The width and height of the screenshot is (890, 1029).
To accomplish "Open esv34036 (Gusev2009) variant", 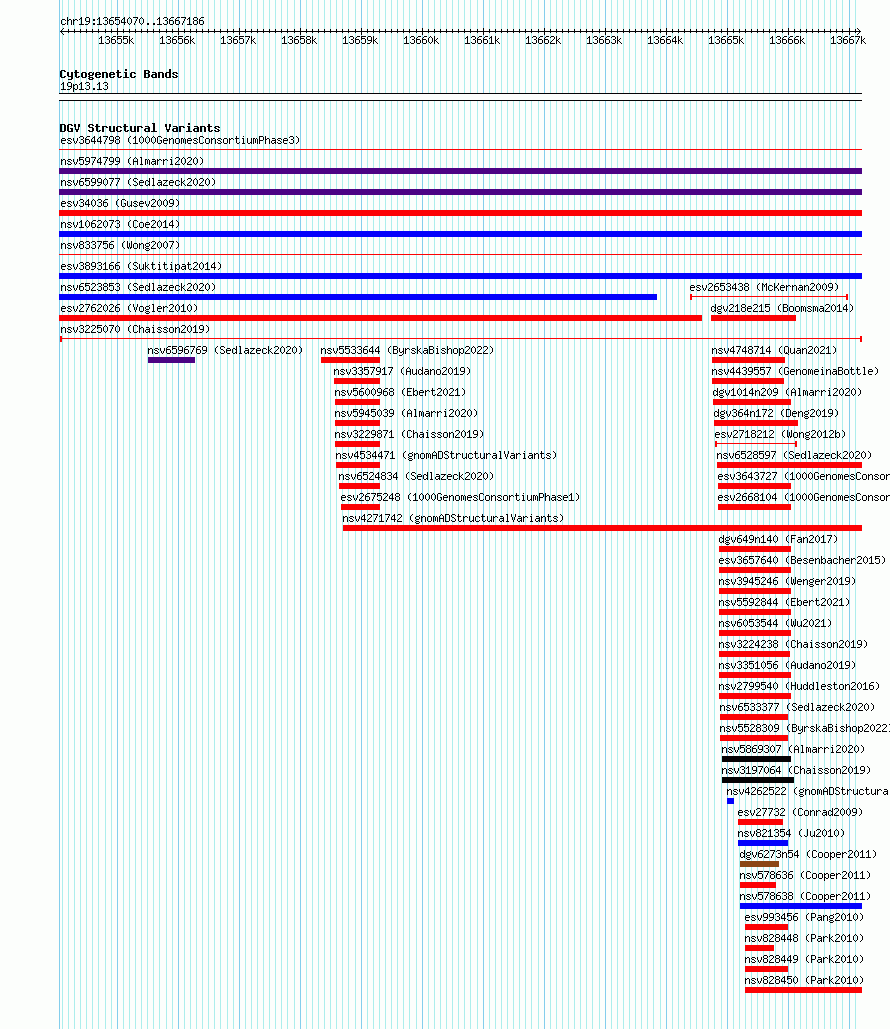I will pos(120,203).
